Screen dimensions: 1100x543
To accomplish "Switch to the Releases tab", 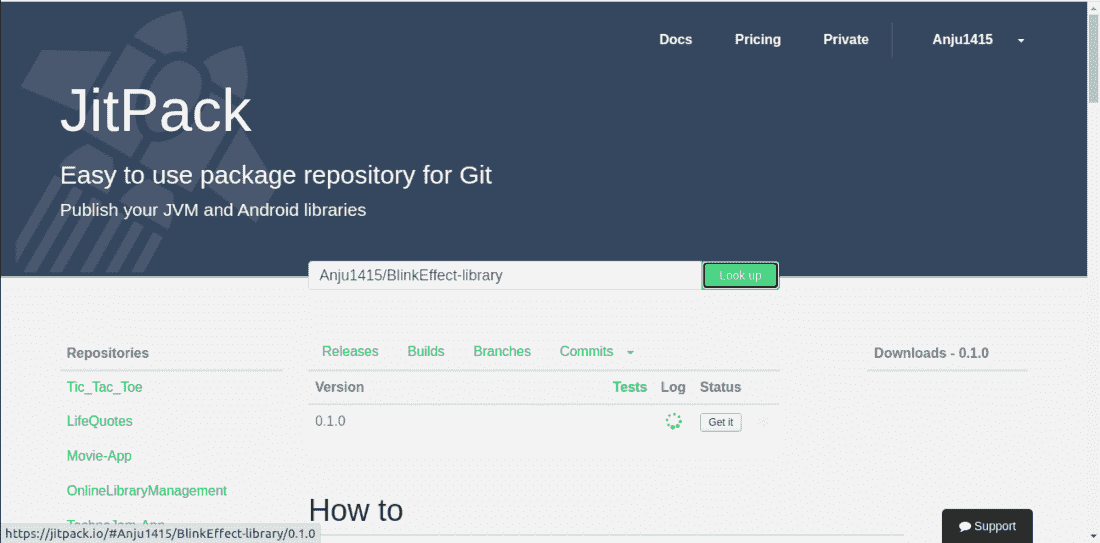I will point(350,352).
